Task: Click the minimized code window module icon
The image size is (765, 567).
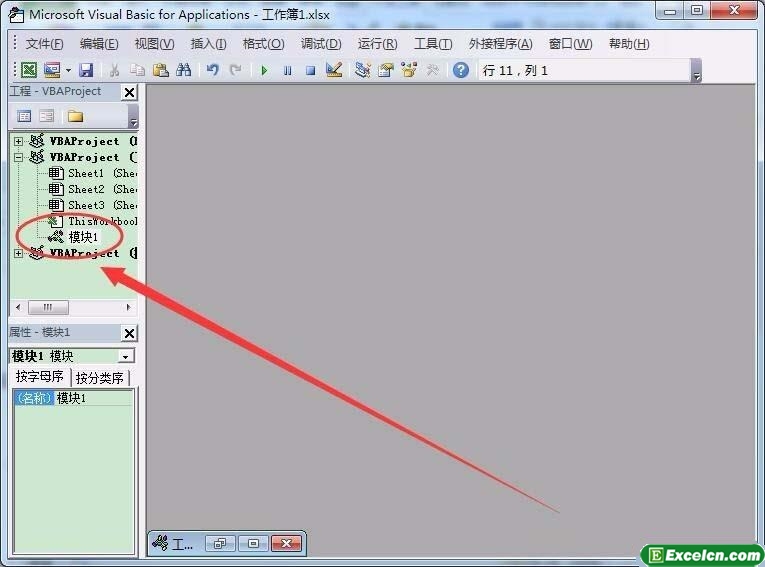Action: (160, 543)
